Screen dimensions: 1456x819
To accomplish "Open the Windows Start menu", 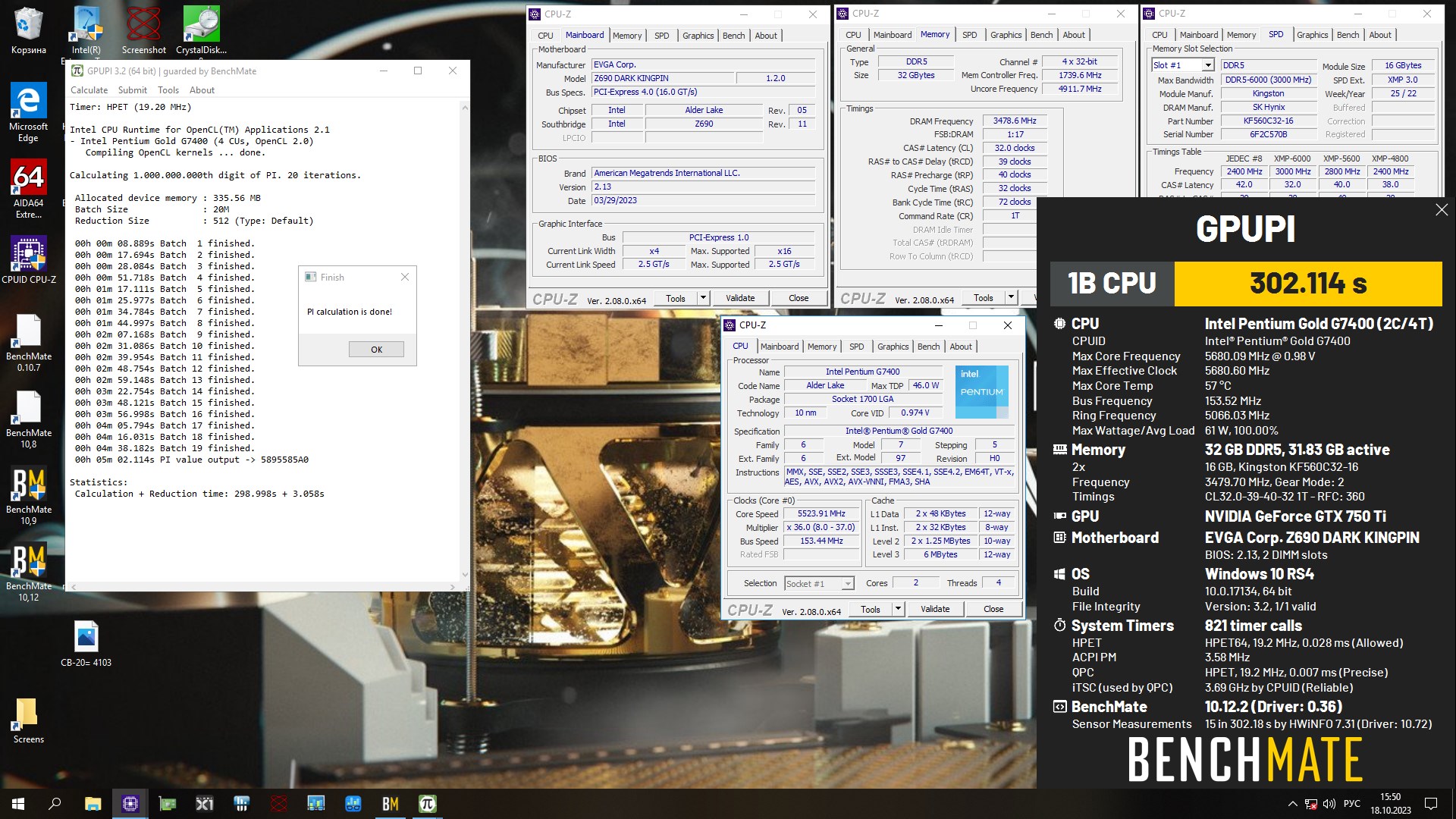I will (18, 804).
